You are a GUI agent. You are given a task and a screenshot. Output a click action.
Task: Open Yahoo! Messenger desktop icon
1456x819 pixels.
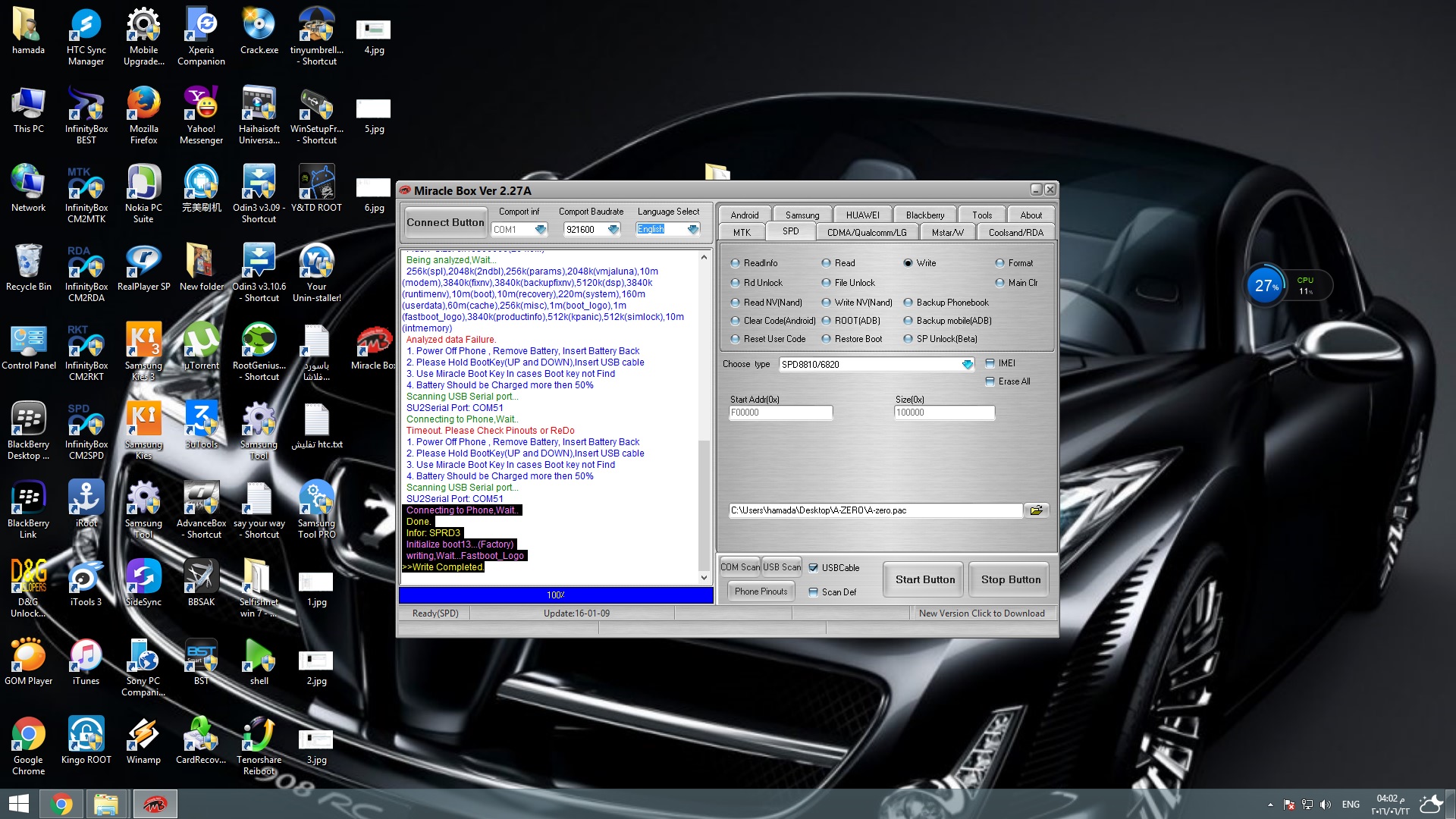click(201, 115)
